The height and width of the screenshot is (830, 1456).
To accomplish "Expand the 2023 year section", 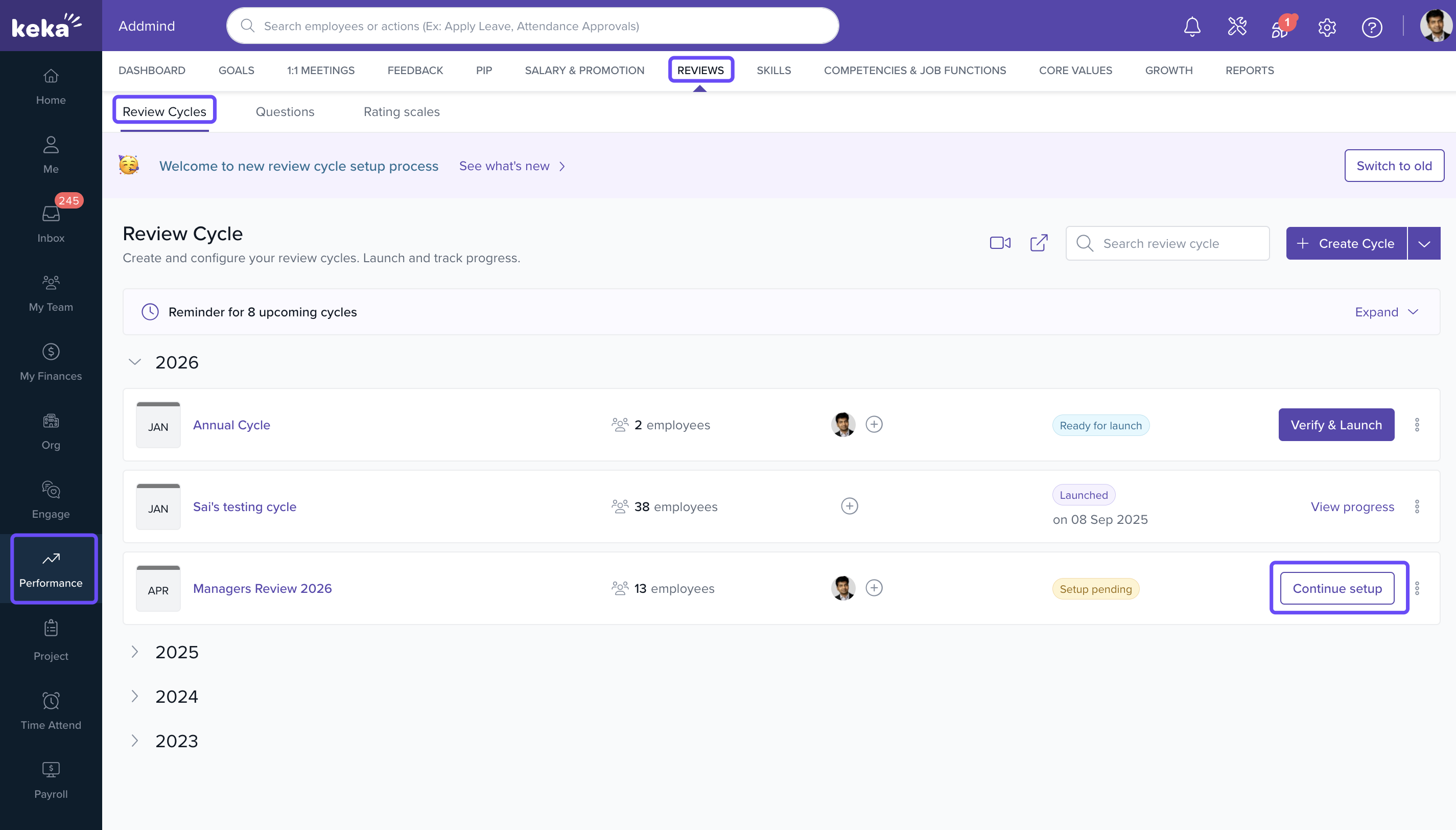I will (135, 741).
